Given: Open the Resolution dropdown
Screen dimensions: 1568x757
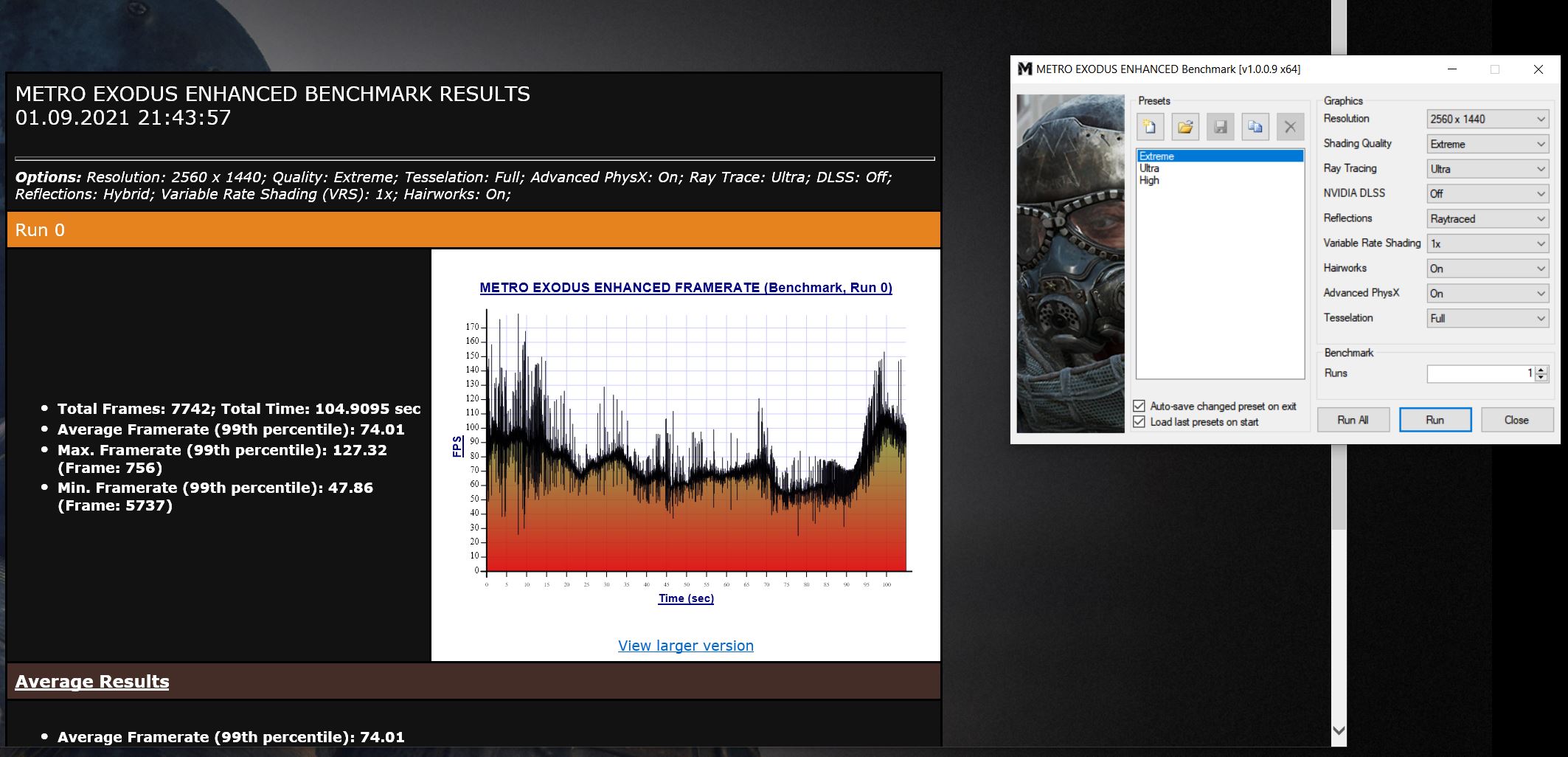Looking at the screenshot, I should point(1488,119).
